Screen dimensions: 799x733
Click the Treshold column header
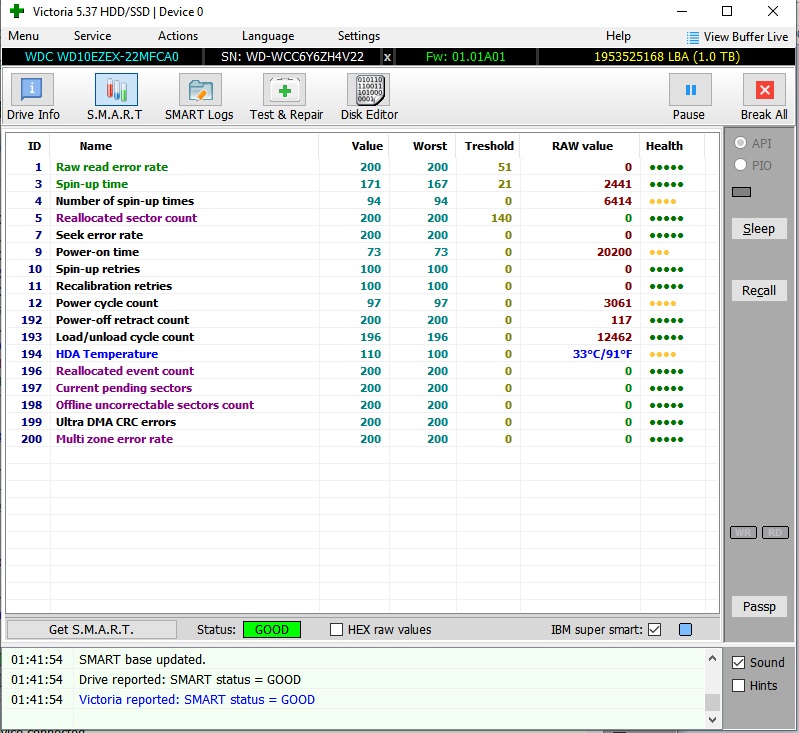[489, 146]
